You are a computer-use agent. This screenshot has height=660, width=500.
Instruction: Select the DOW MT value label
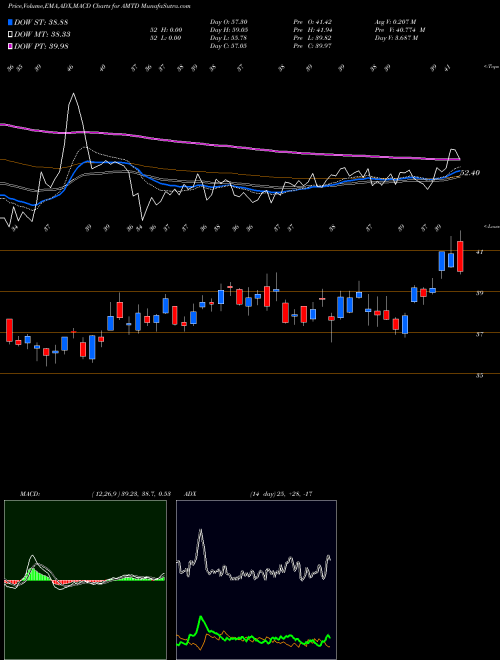pos(42,35)
